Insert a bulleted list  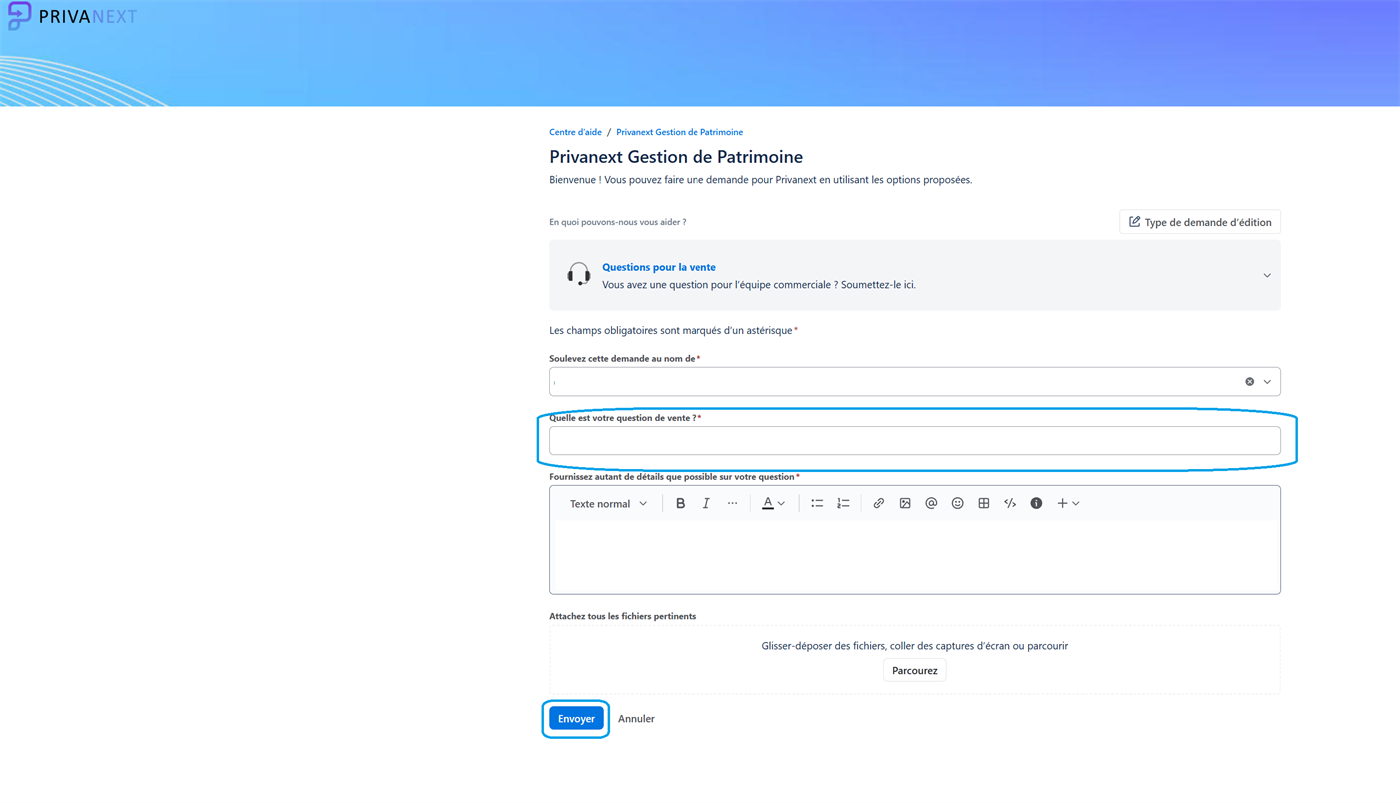[x=817, y=504]
